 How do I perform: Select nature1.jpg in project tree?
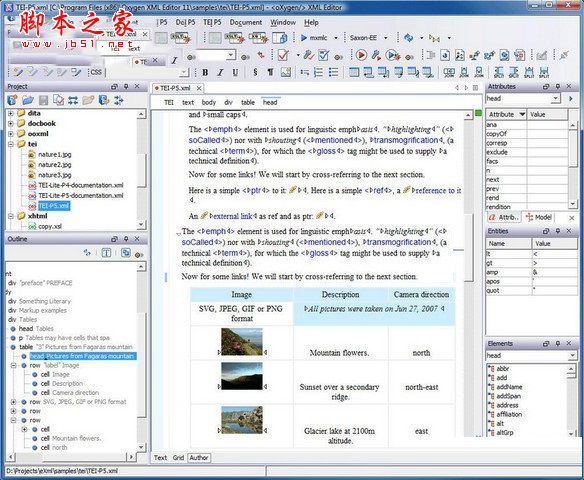click(54, 154)
